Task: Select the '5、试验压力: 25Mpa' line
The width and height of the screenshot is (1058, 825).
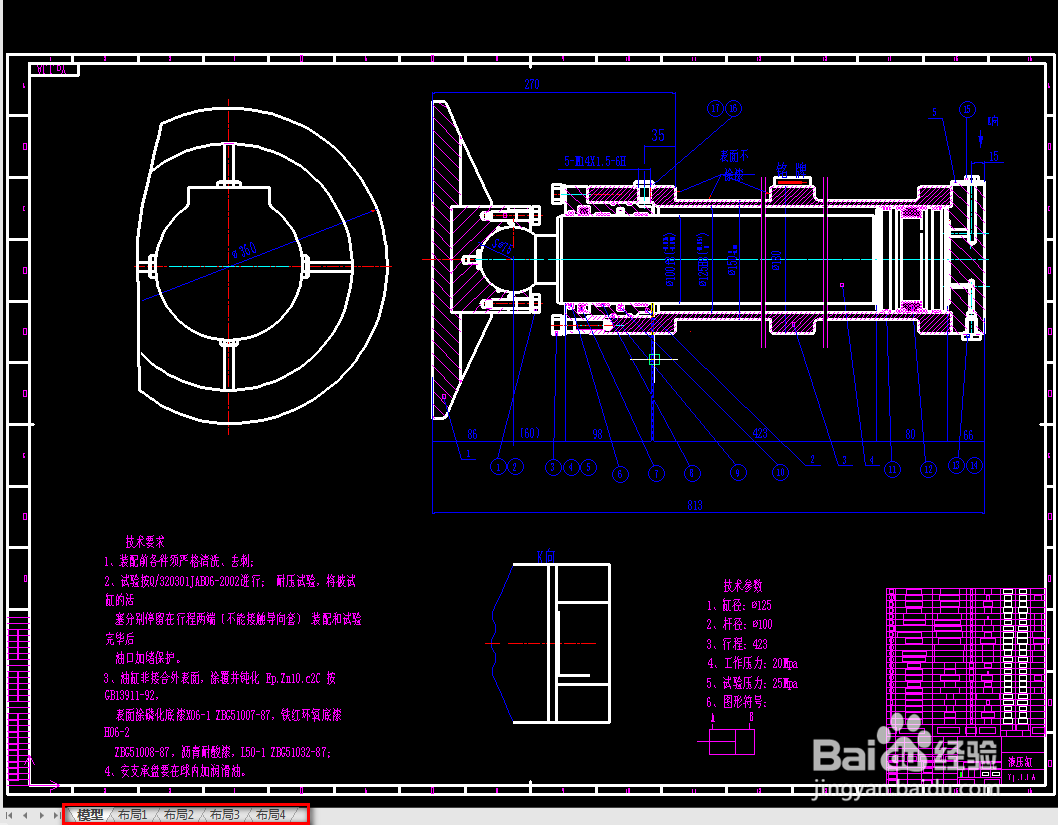Action: [752, 683]
